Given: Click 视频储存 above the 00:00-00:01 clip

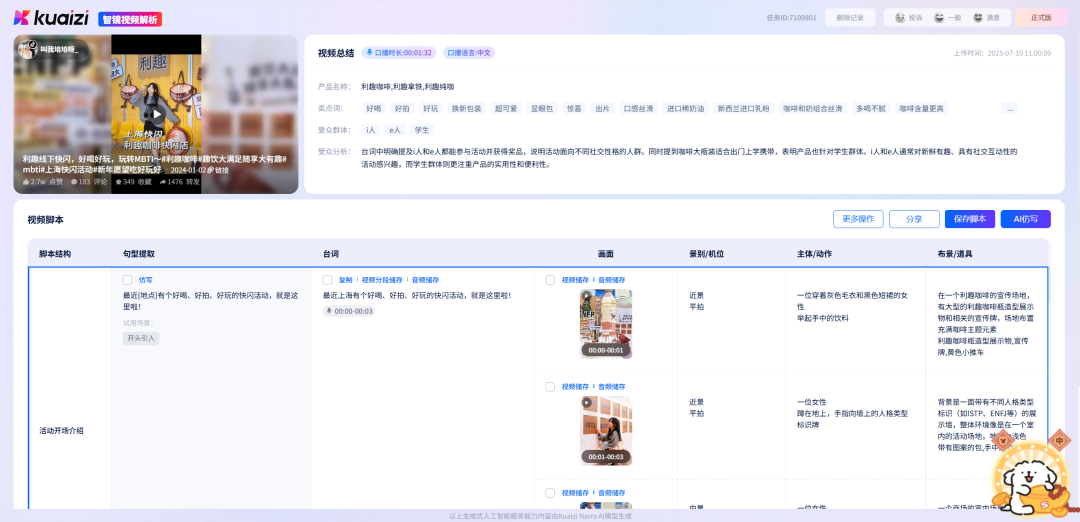Looking at the screenshot, I should 576,280.
